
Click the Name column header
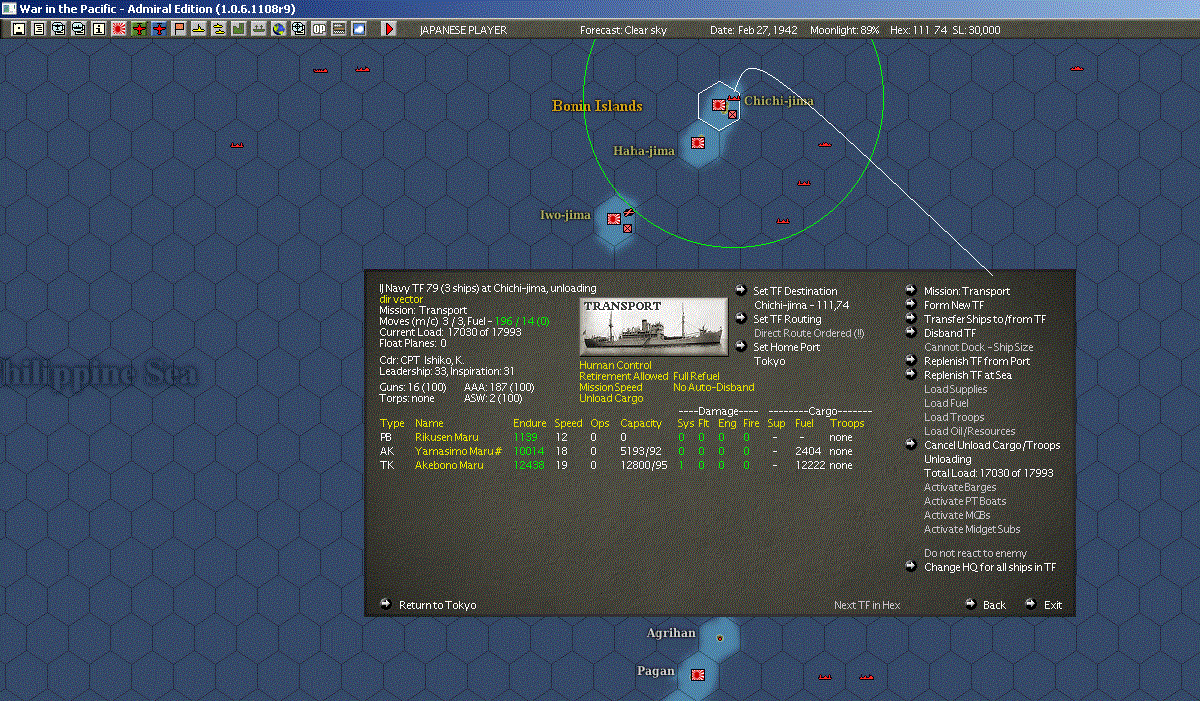pos(429,423)
